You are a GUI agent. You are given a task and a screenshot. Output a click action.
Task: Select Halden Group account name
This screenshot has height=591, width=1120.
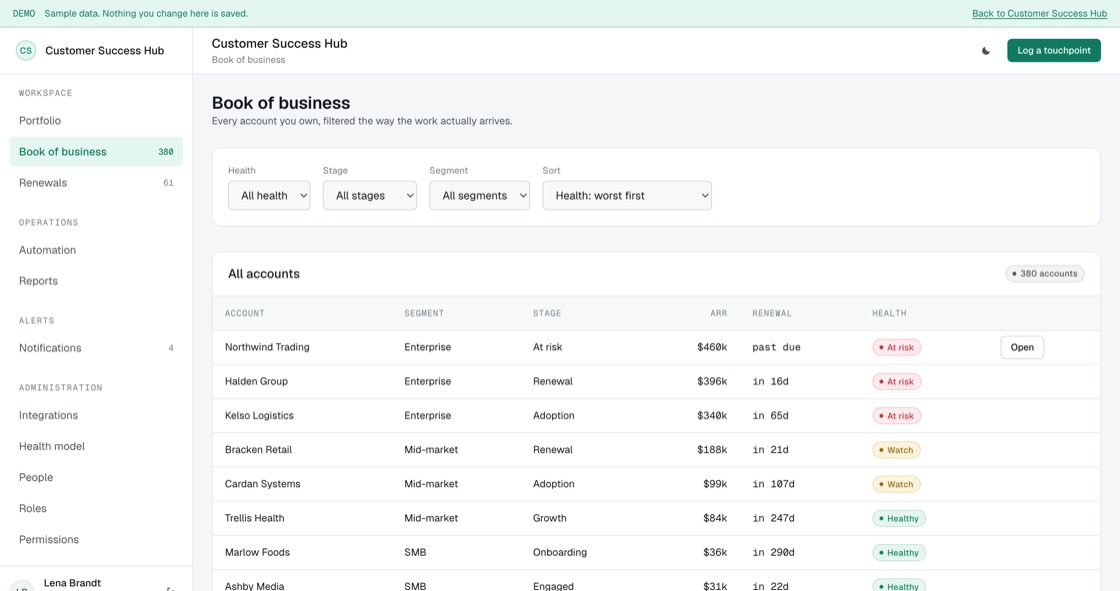256,382
